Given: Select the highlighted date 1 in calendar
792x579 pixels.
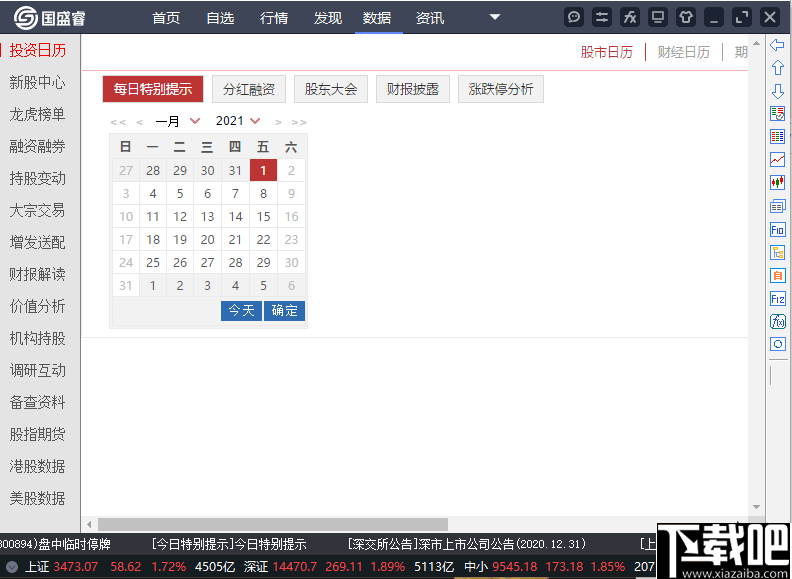Looking at the screenshot, I should click(x=263, y=170).
